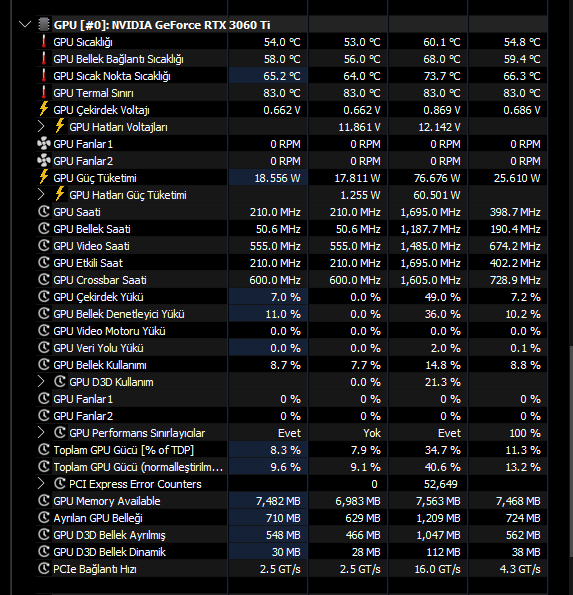Click clock icon of Toplam GPU Gücü [% of TDP]
Viewport: 573px width, 595px height.
pyautogui.click(x=44, y=449)
